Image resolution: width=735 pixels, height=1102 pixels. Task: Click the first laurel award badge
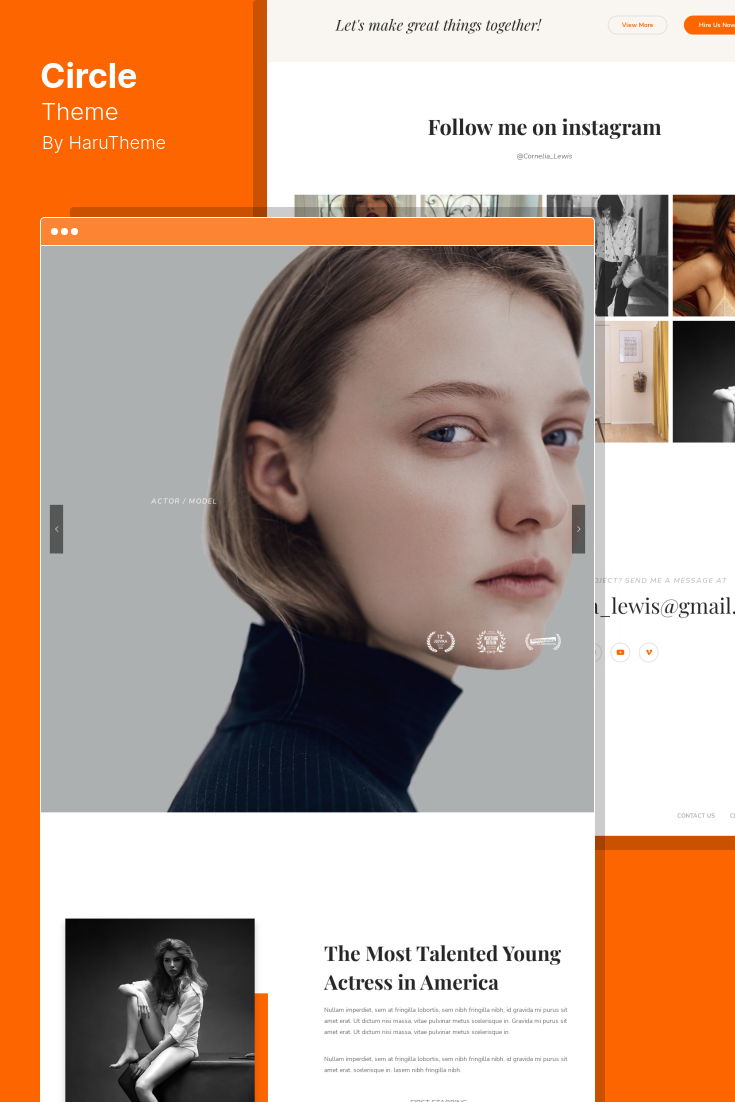[441, 641]
